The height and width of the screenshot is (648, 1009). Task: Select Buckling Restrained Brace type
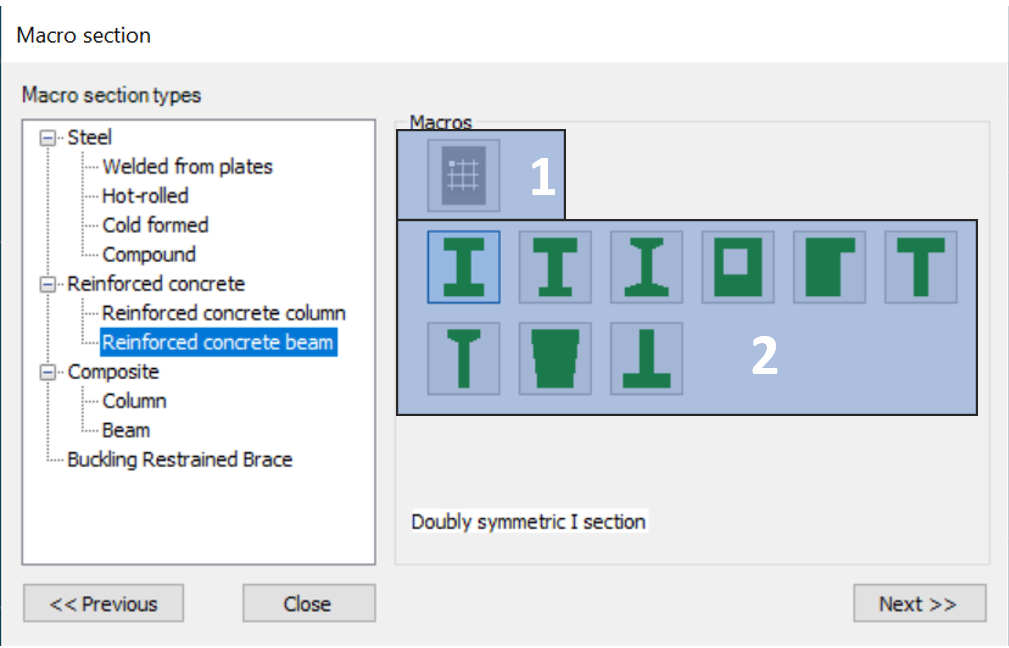pyautogui.click(x=180, y=459)
